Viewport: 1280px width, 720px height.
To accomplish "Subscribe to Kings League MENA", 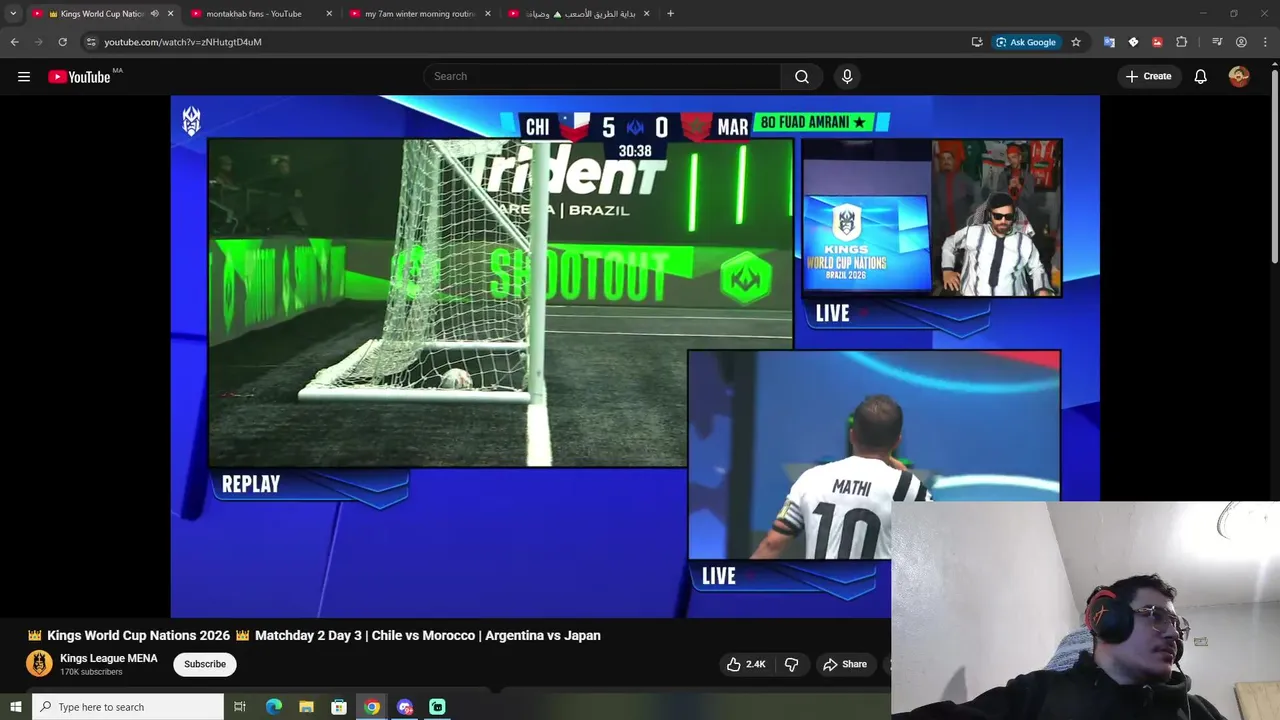I will (x=204, y=664).
